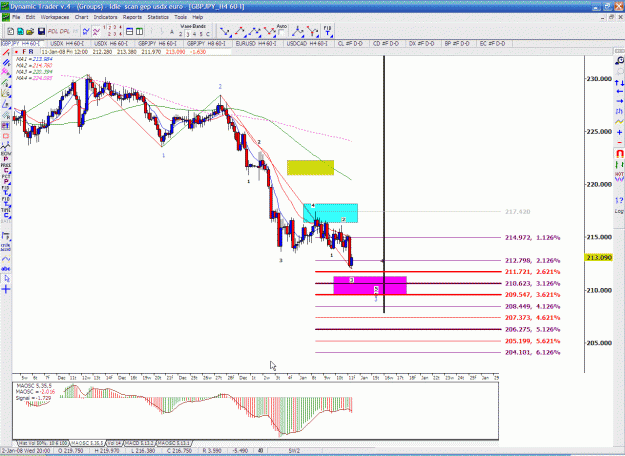Screen dimensions: 625x456
Task: Switch to GBPJPY H6 60-I chart tab
Action: click(157, 43)
